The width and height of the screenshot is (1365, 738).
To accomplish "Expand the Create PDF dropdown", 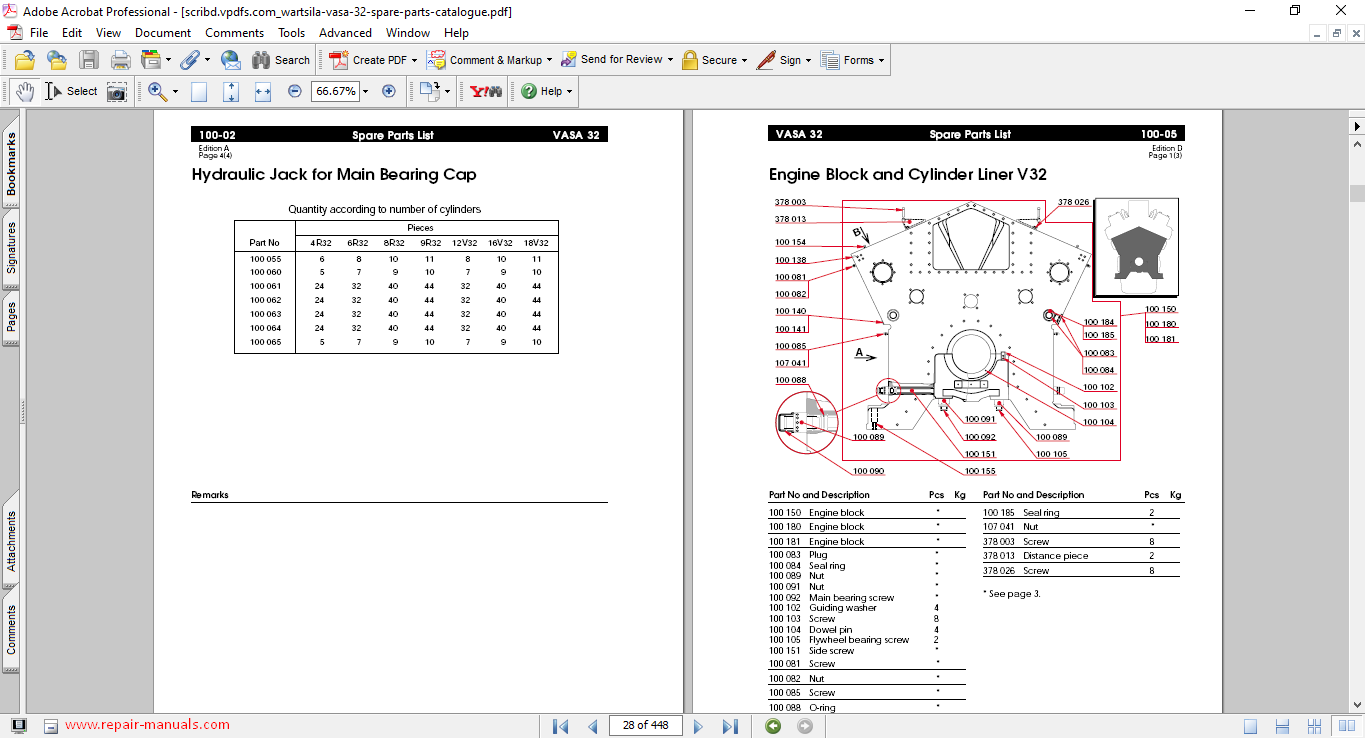I will coord(414,60).
